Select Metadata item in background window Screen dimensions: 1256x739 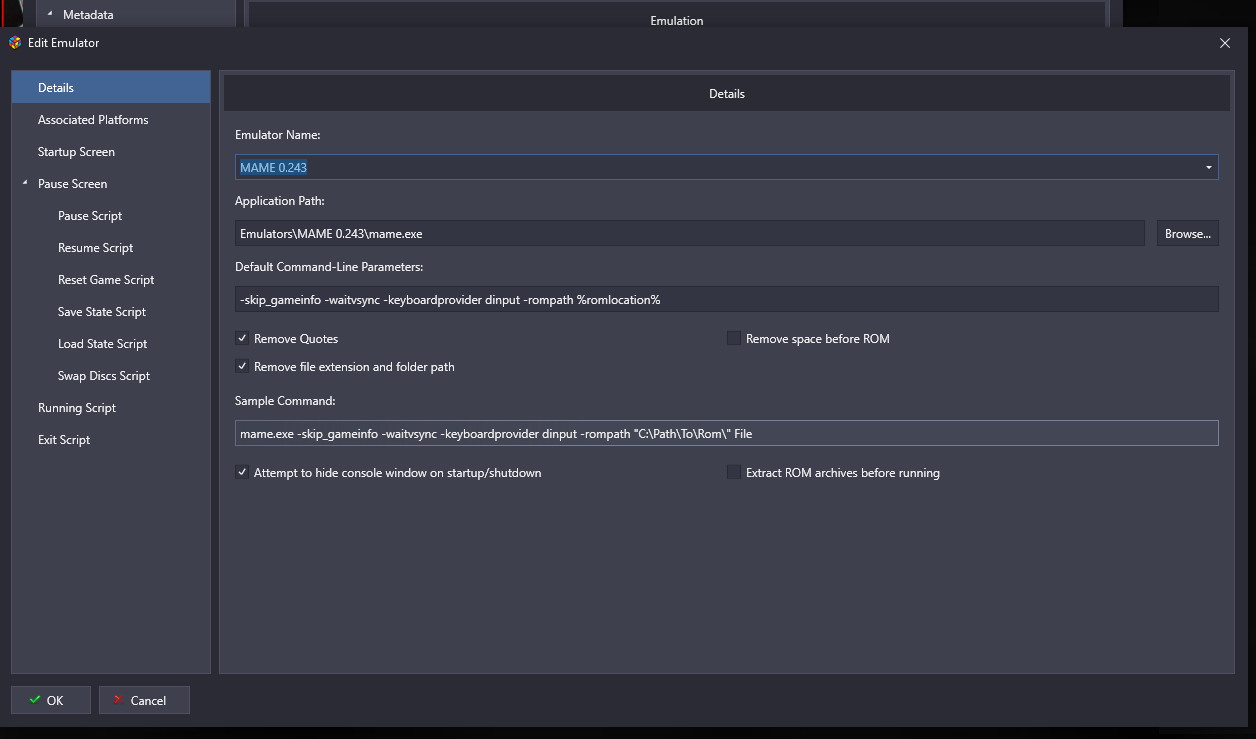click(x=88, y=15)
